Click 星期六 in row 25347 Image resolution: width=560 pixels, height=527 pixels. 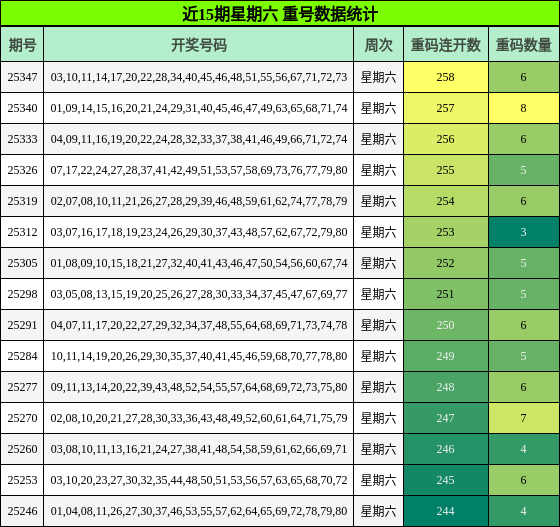(x=379, y=77)
